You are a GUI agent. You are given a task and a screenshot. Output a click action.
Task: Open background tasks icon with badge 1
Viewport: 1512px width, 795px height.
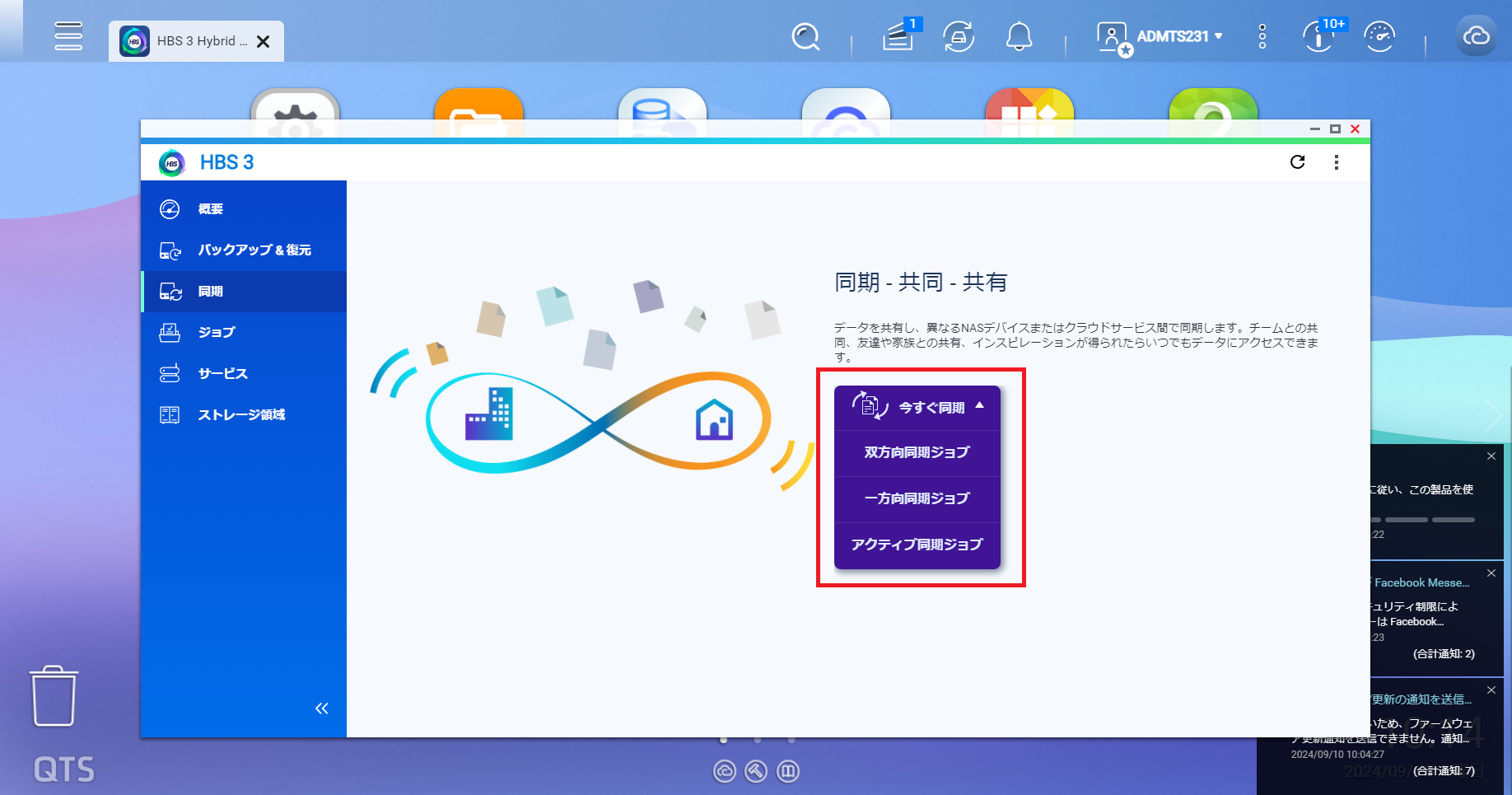click(900, 35)
